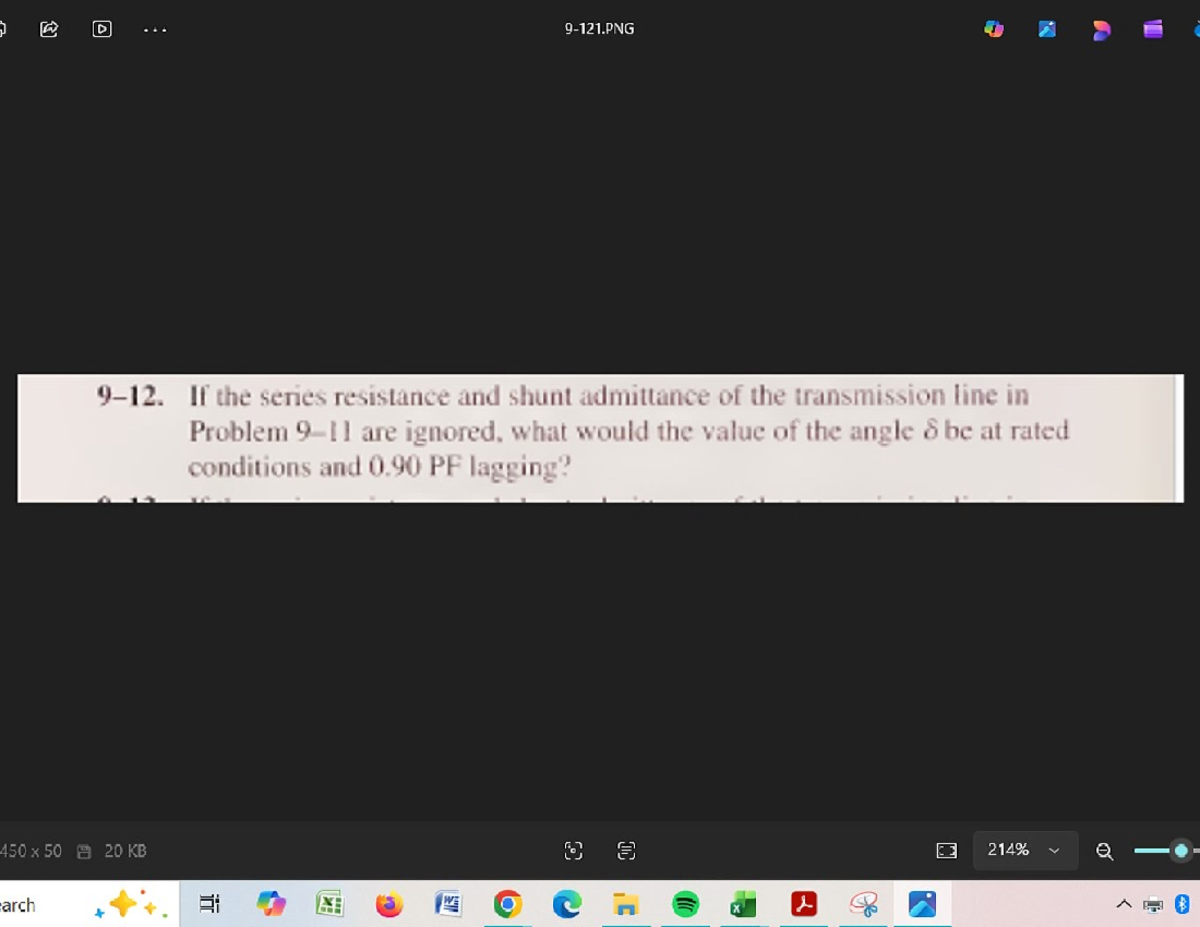The width and height of the screenshot is (1200, 927).
Task: Open Clipchamp video editor icon
Action: click(x=1152, y=30)
